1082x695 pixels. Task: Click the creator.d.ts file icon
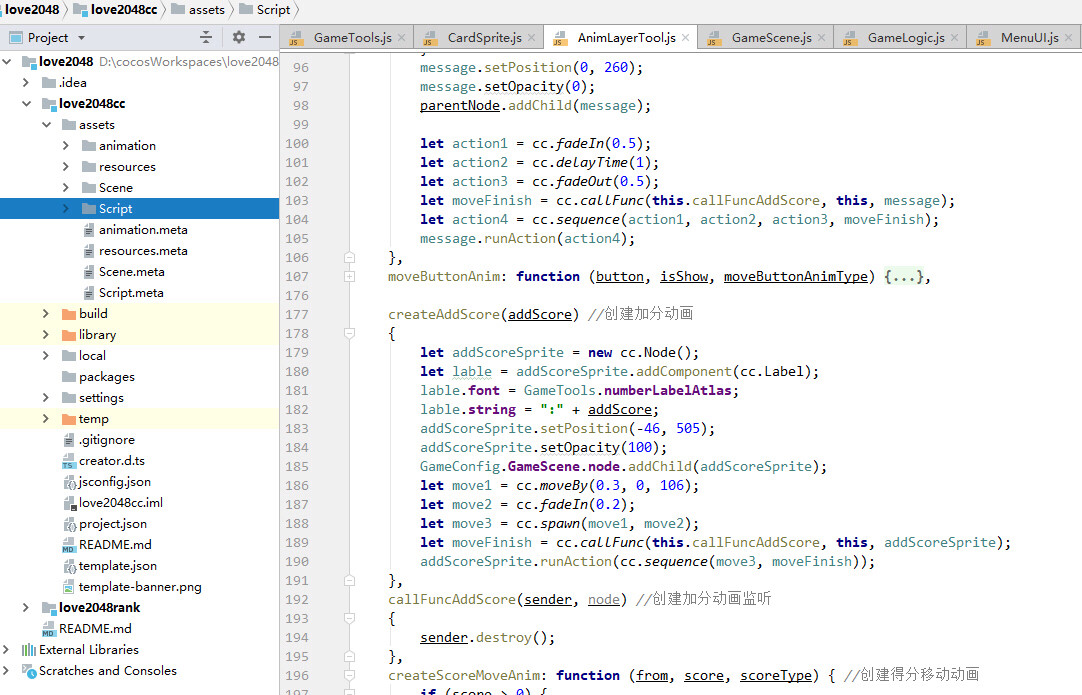click(x=68, y=461)
